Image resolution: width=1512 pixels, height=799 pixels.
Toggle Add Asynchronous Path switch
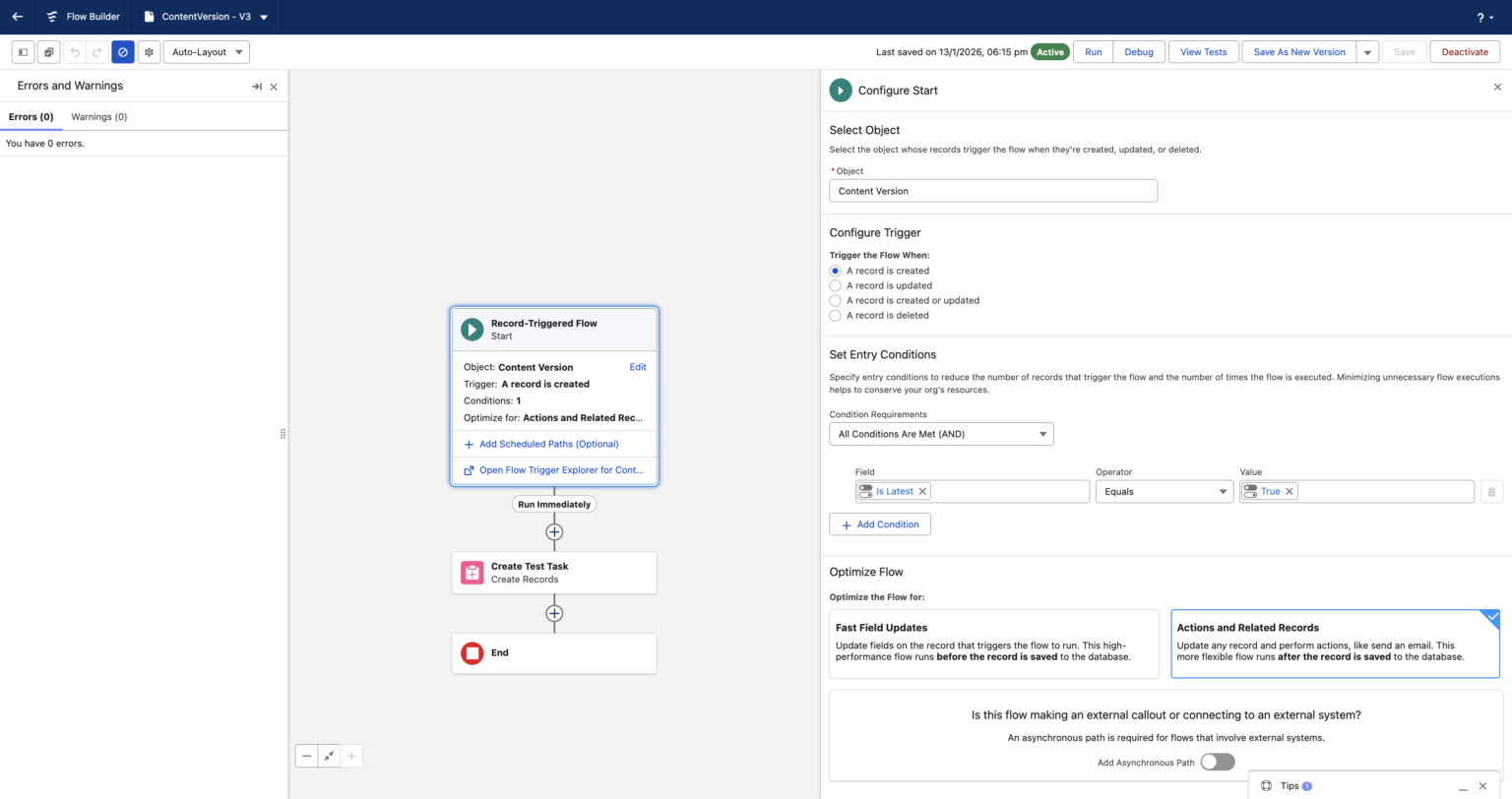pyautogui.click(x=1218, y=762)
